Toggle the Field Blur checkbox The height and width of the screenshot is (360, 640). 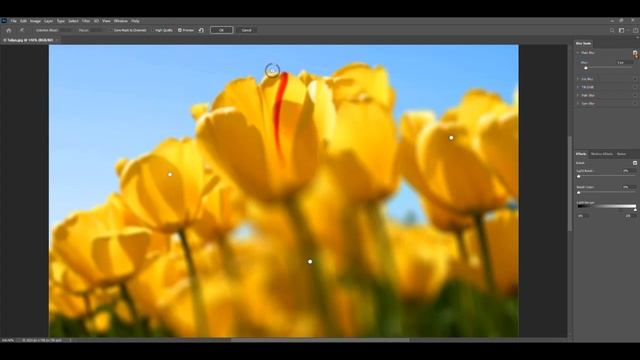tap(635, 53)
